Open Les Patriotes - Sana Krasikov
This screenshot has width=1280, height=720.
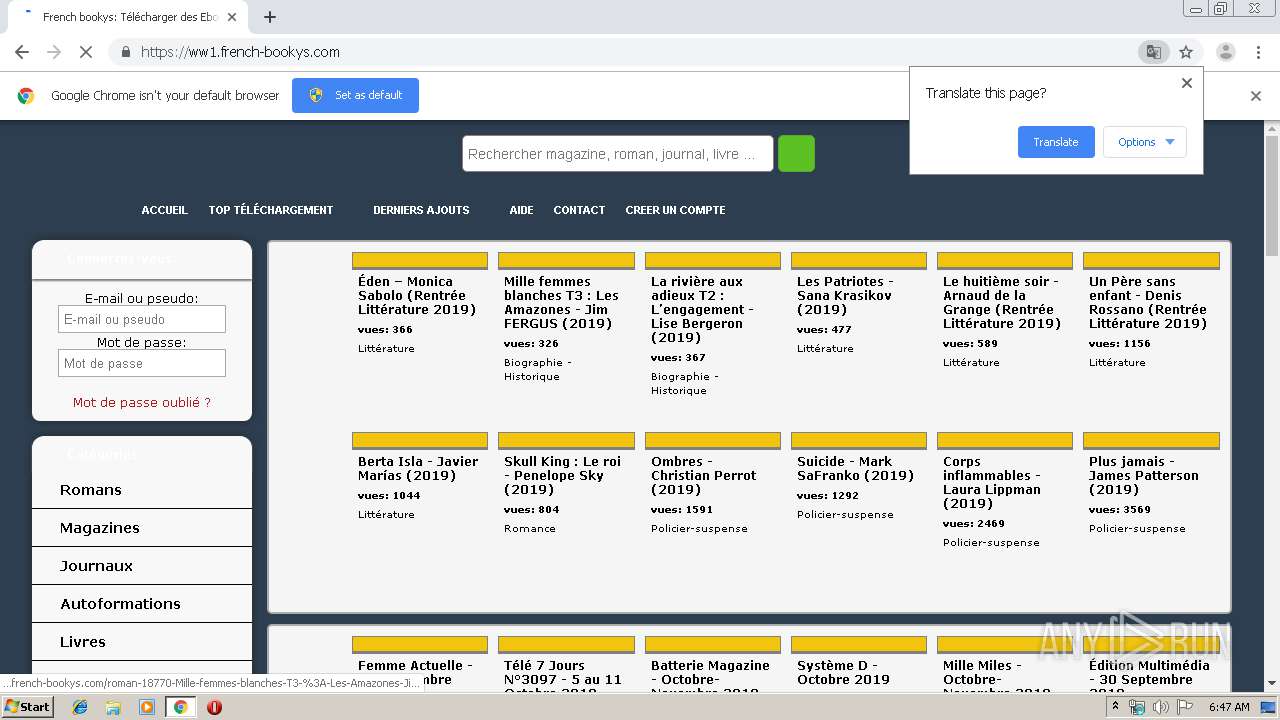click(845, 295)
